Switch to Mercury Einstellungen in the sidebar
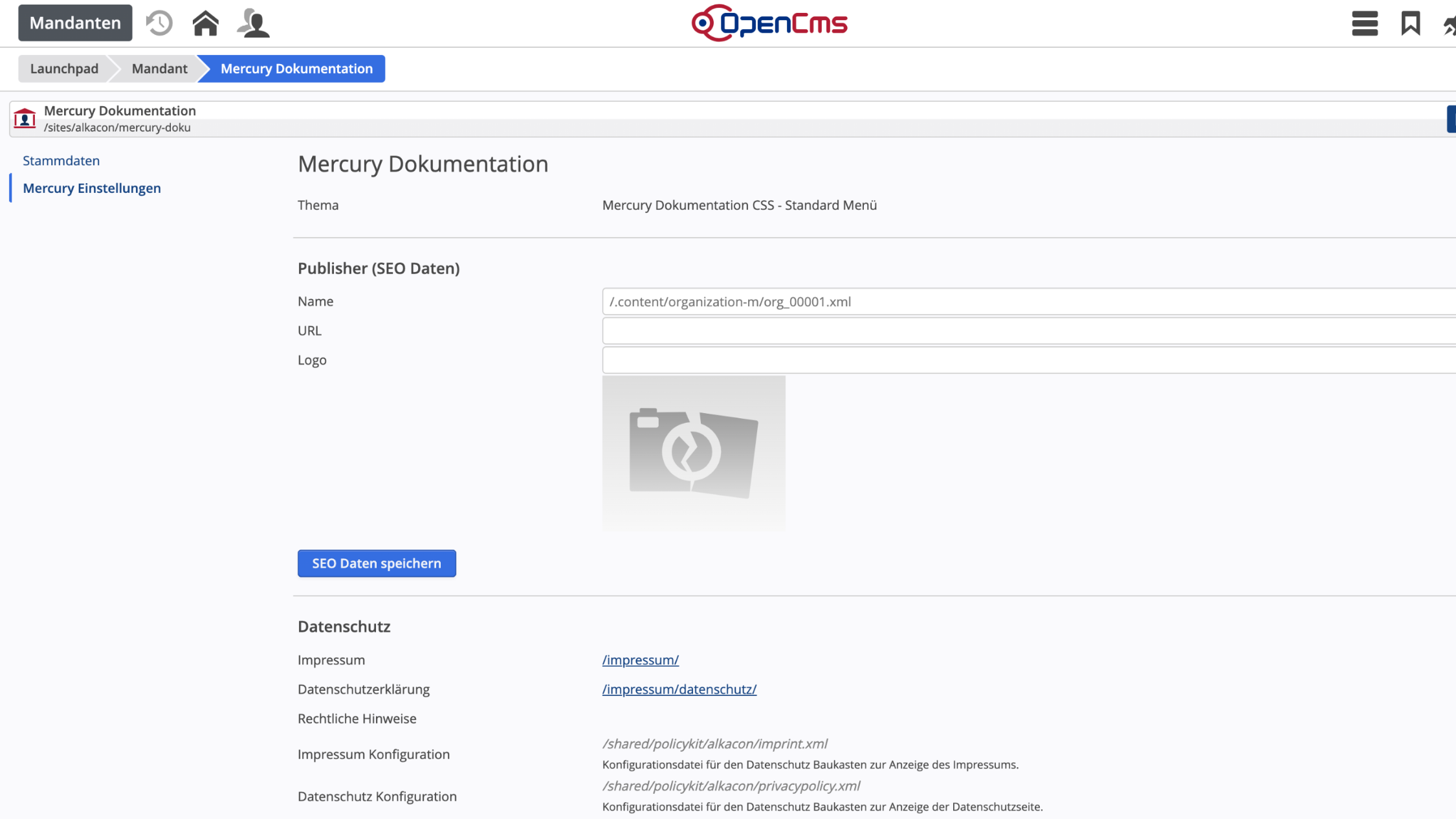The height and width of the screenshot is (819, 1456). click(92, 188)
